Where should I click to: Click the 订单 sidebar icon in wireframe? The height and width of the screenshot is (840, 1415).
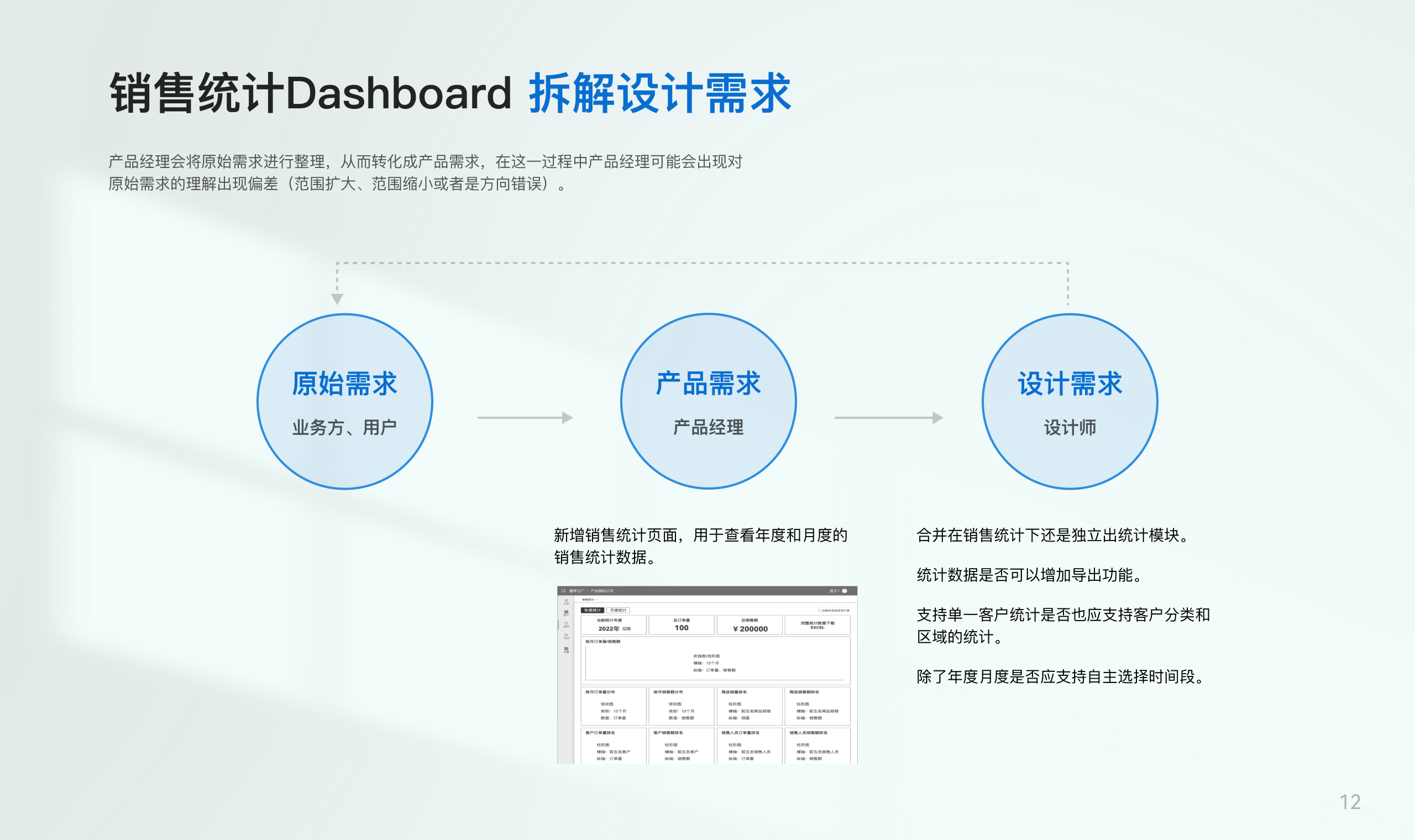click(x=567, y=602)
